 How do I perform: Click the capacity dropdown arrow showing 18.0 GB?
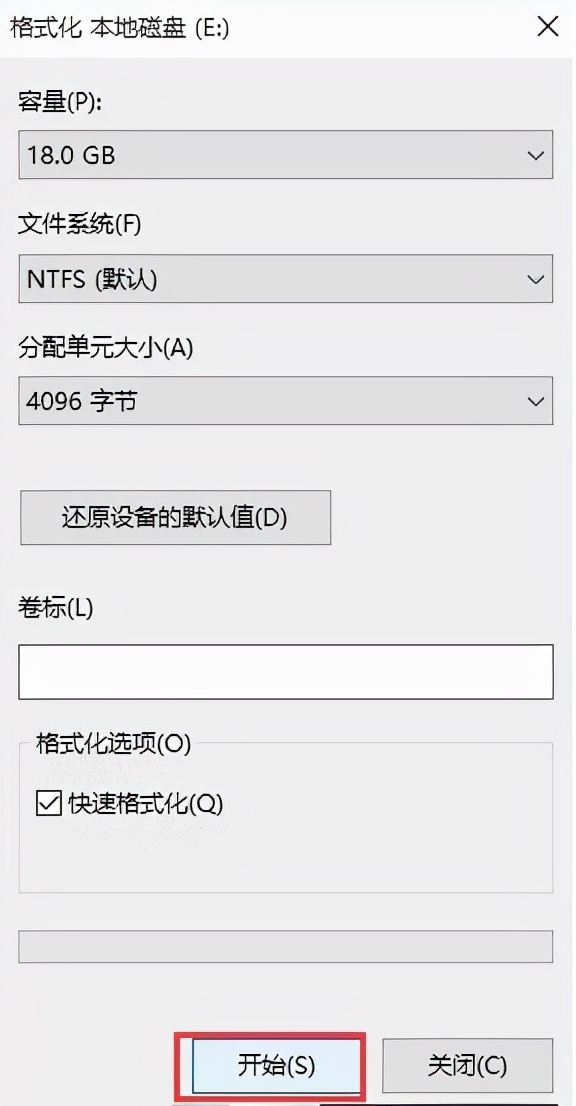(536, 155)
